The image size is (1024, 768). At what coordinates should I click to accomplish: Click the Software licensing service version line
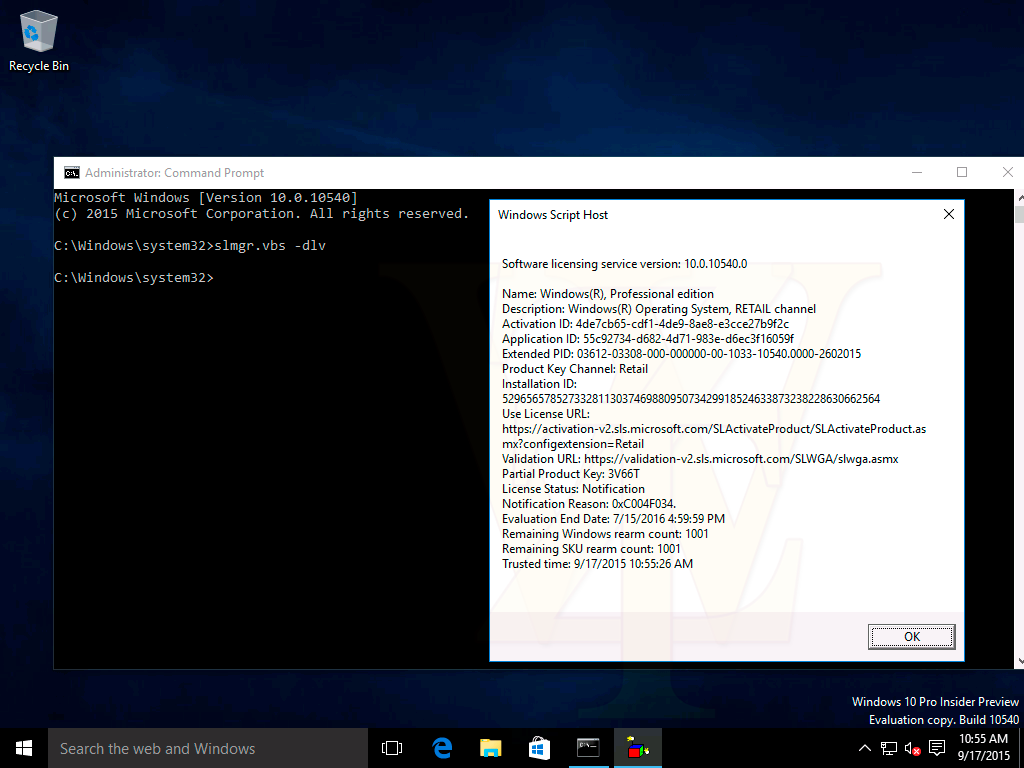click(624, 264)
